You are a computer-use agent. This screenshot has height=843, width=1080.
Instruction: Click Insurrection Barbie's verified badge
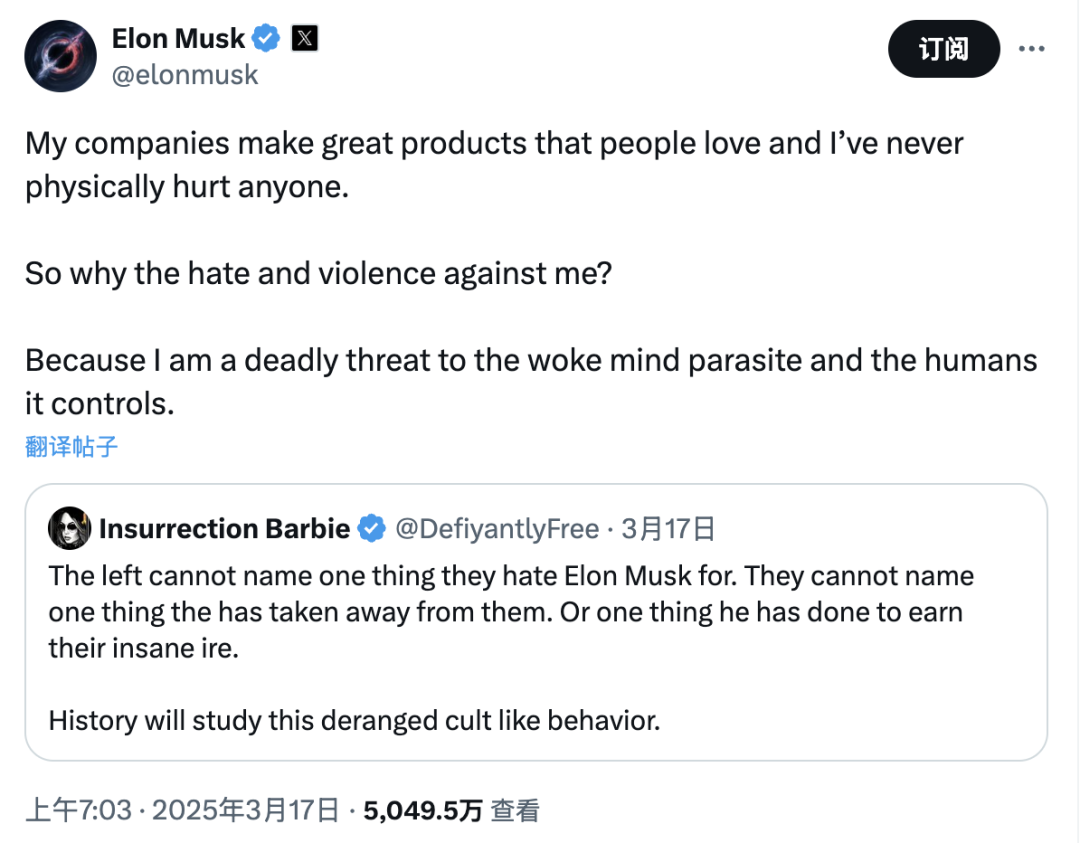tap(372, 528)
